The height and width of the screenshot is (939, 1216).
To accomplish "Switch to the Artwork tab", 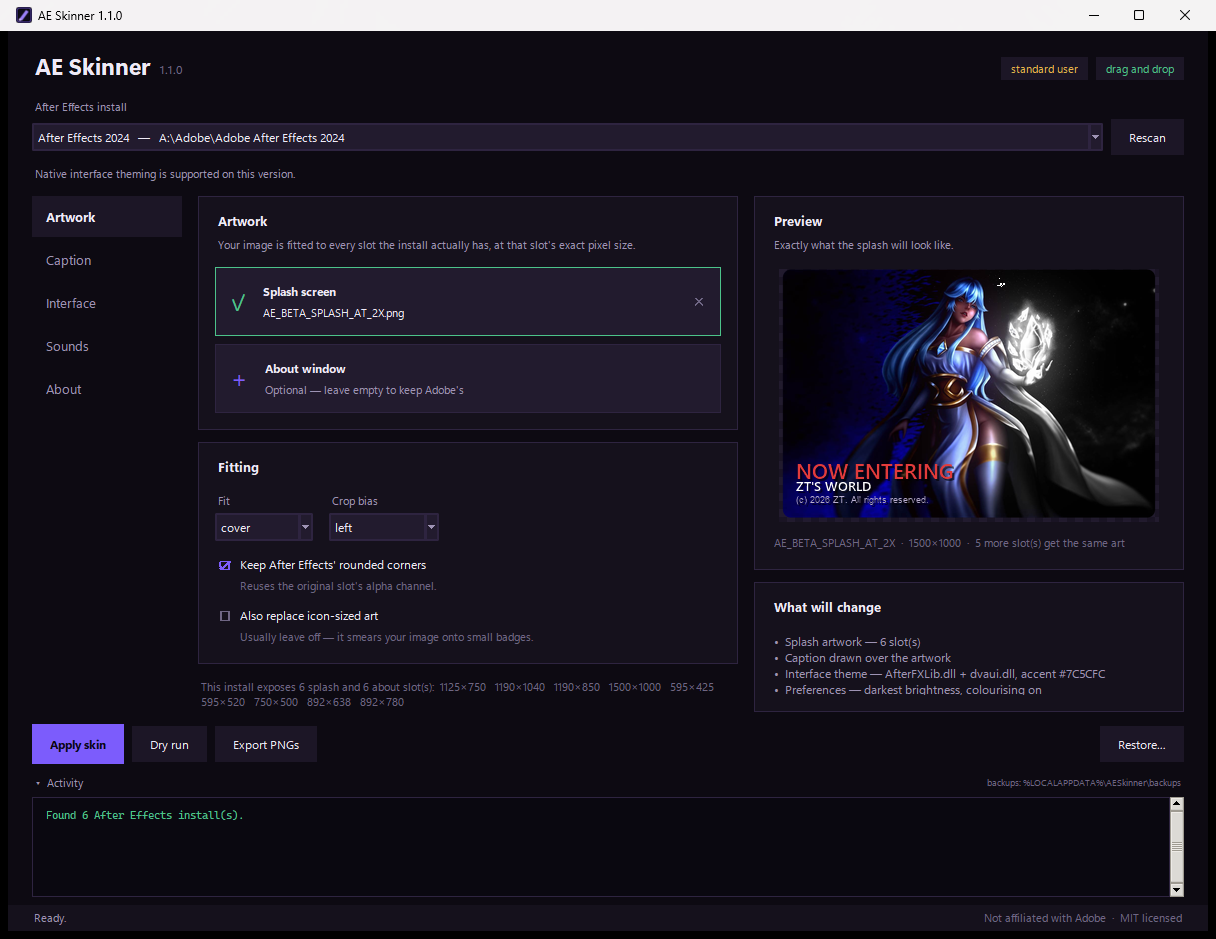I will point(107,217).
